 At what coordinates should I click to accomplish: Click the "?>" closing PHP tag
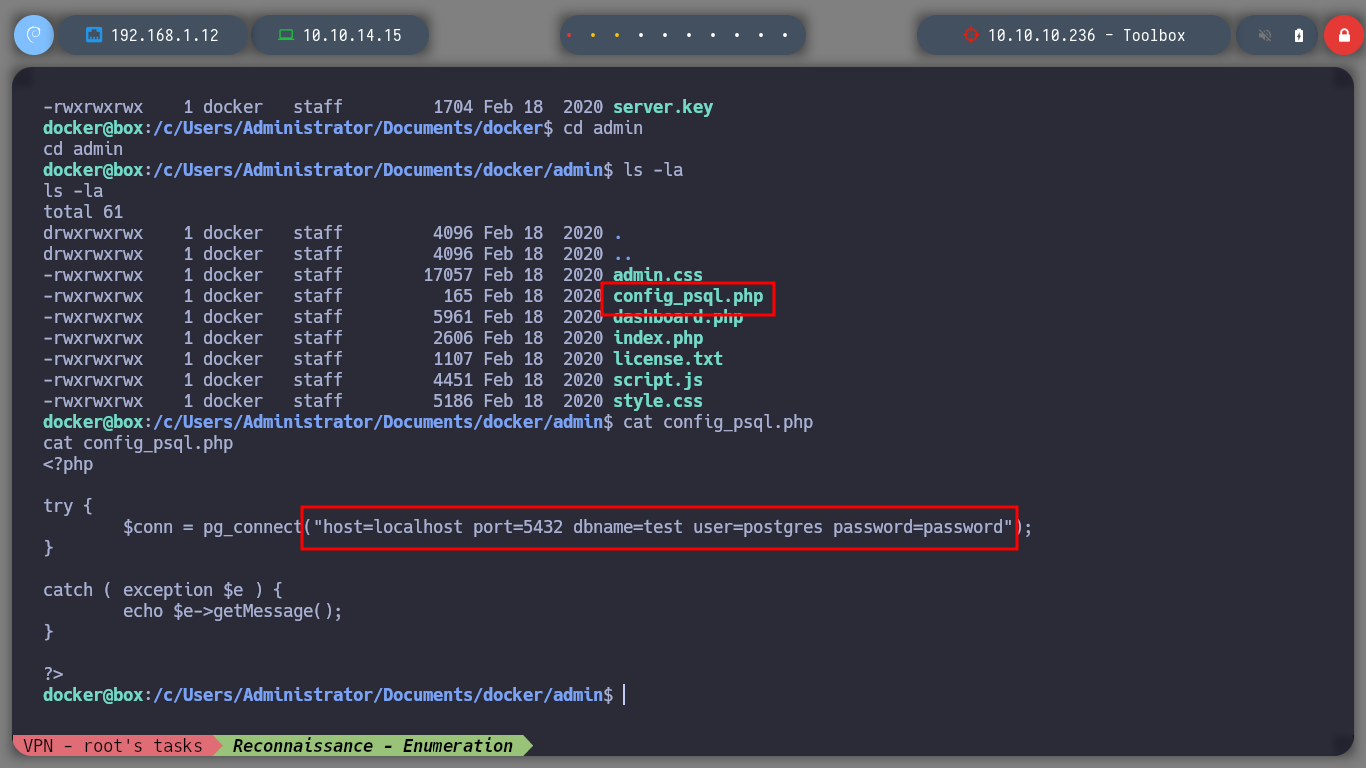[53, 674]
